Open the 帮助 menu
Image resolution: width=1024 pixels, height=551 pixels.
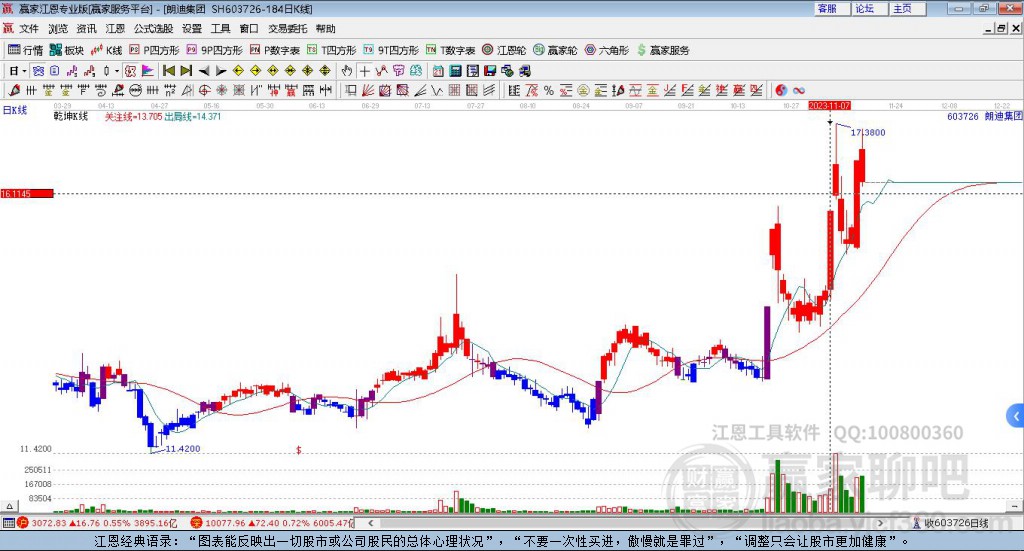pyautogui.click(x=325, y=29)
